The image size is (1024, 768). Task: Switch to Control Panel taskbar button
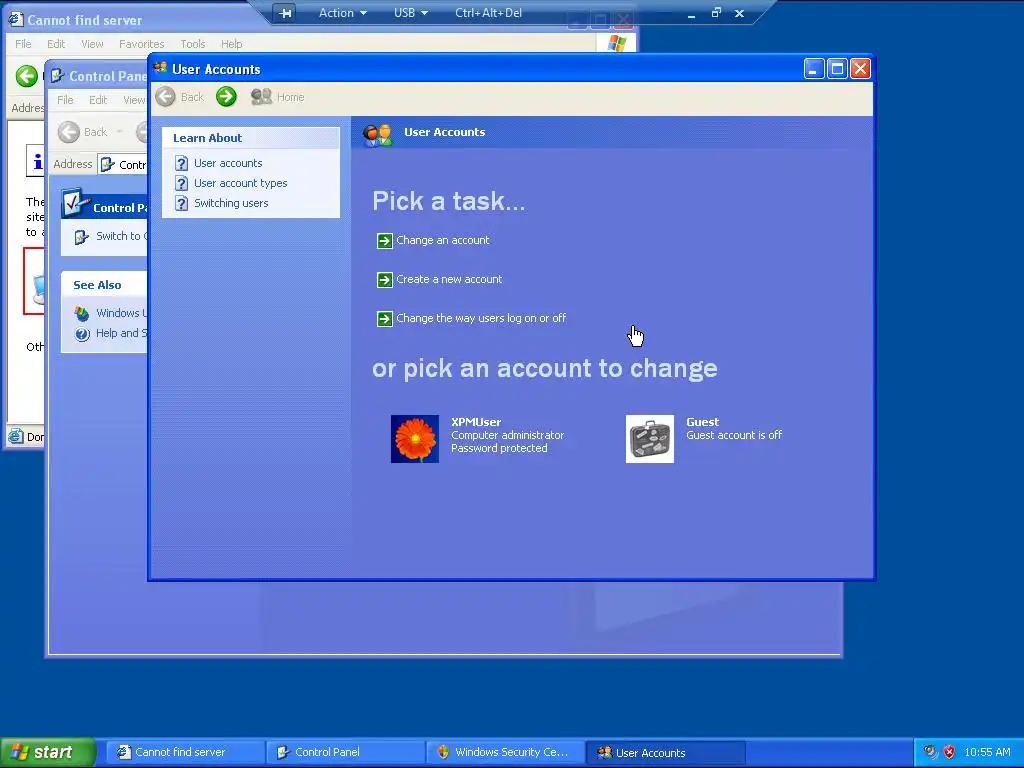(345, 752)
